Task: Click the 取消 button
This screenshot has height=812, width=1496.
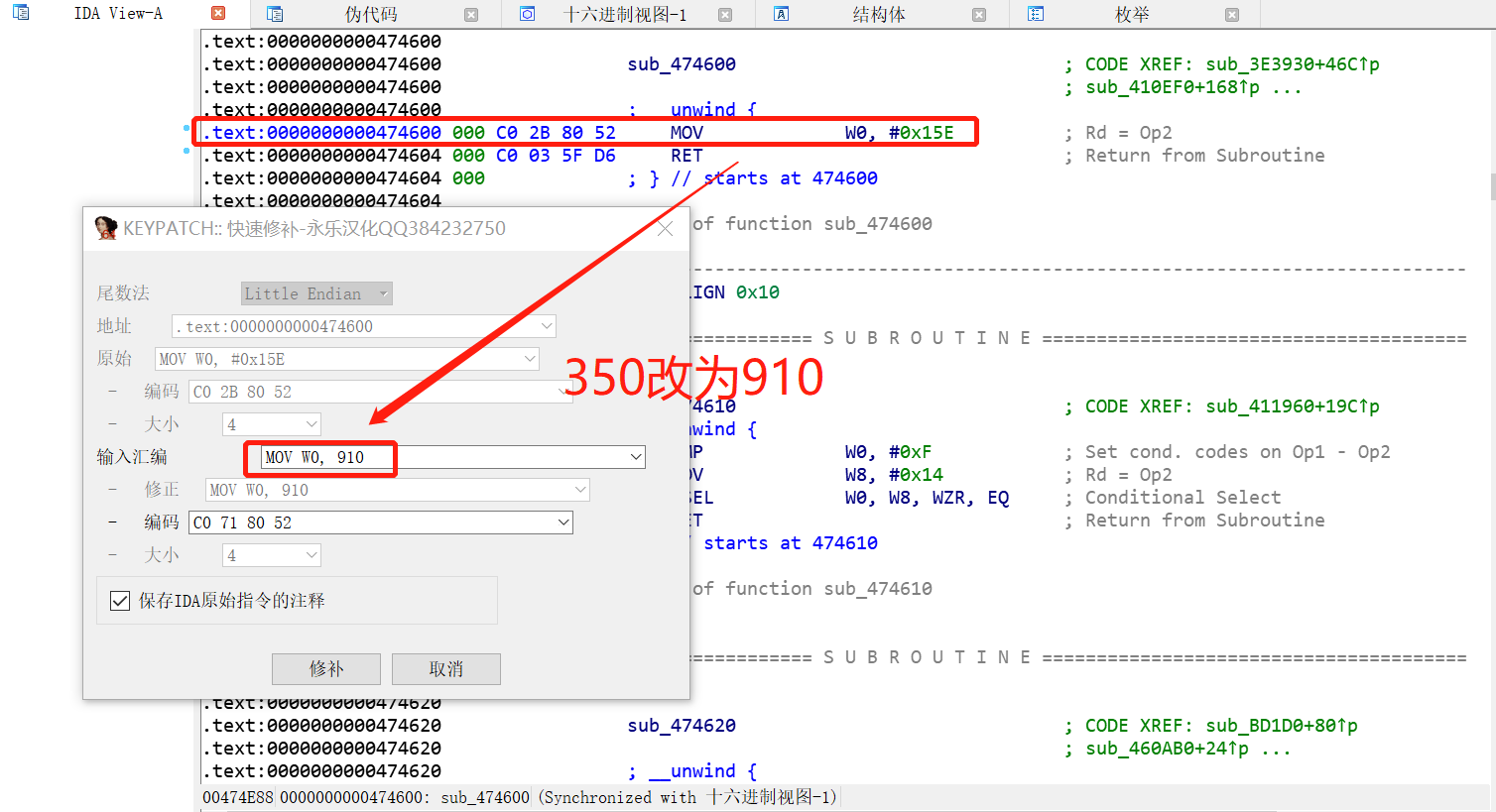Action: 446,669
